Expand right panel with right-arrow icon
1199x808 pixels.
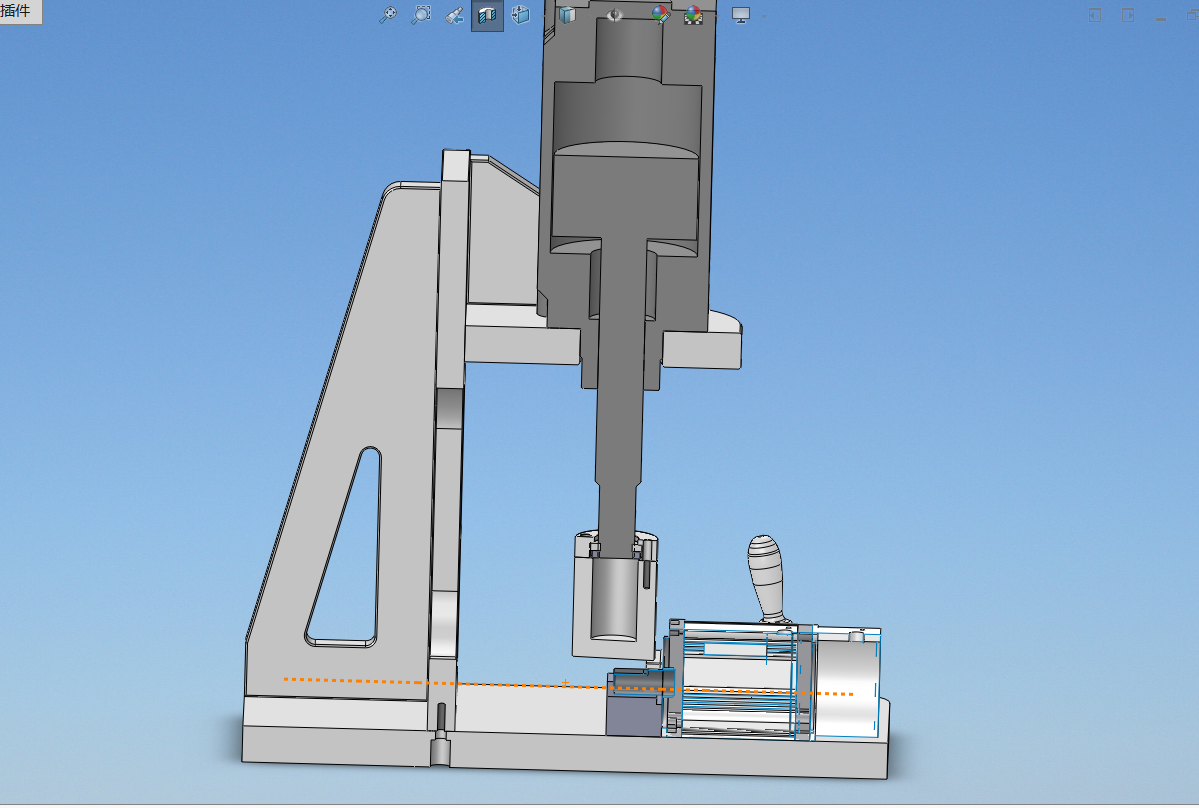1128,15
